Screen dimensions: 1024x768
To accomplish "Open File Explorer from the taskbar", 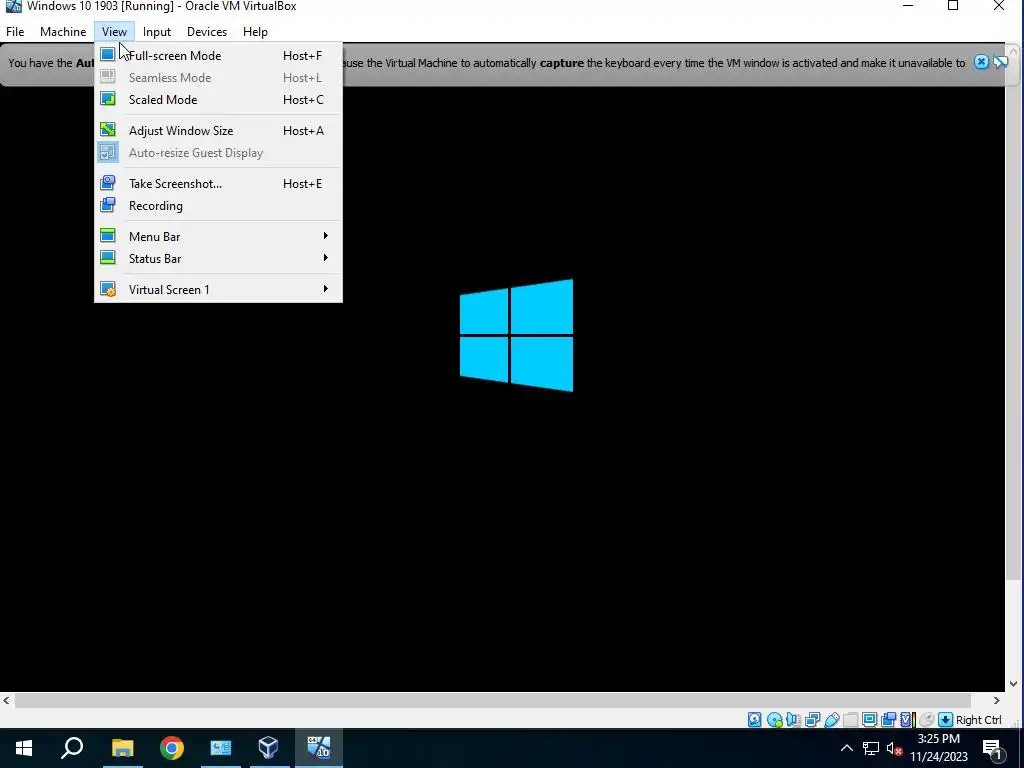I will coord(122,748).
